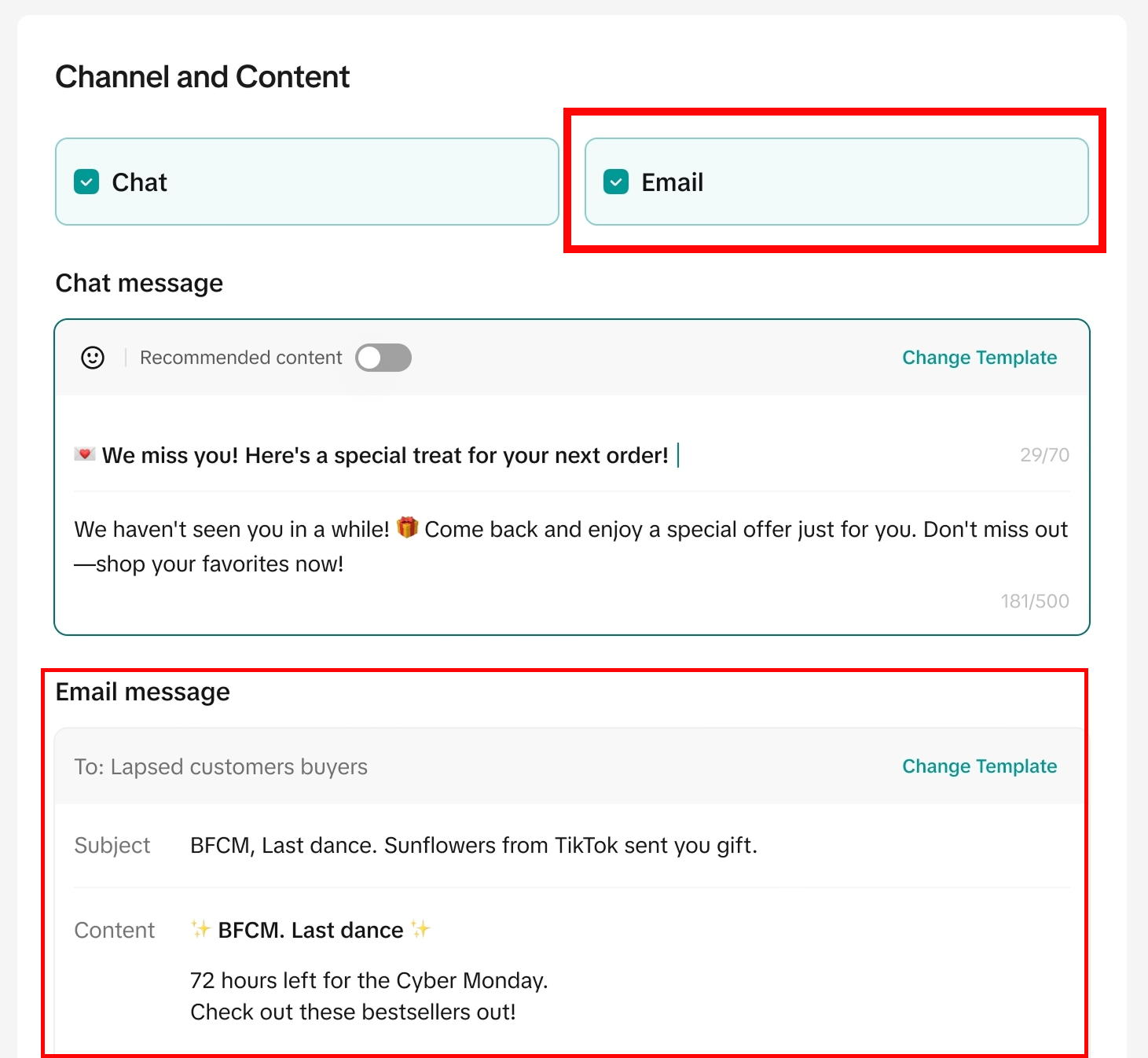
Task: Open Change Template for chat message
Action: pos(978,357)
